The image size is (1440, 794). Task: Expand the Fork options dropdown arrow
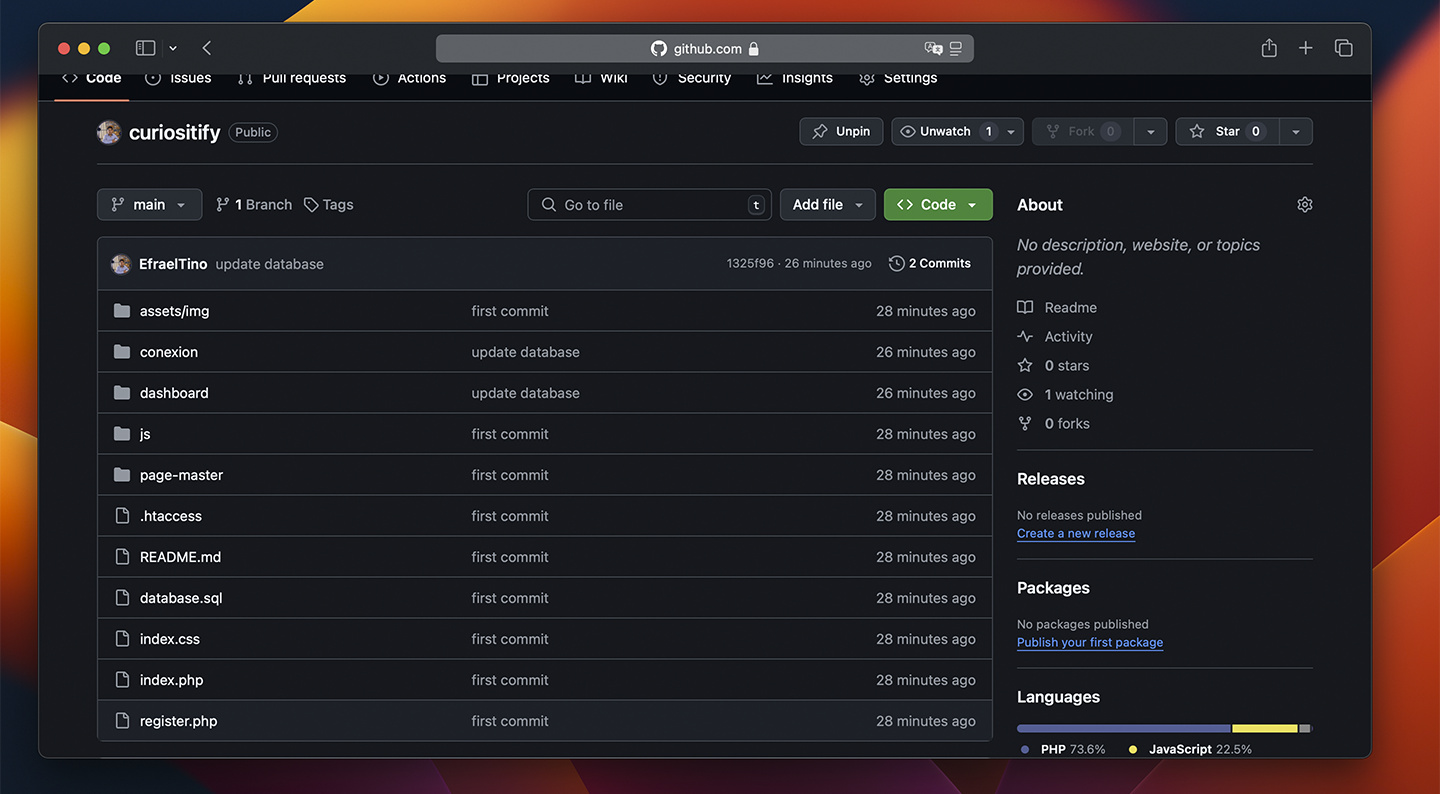[x=1150, y=131]
